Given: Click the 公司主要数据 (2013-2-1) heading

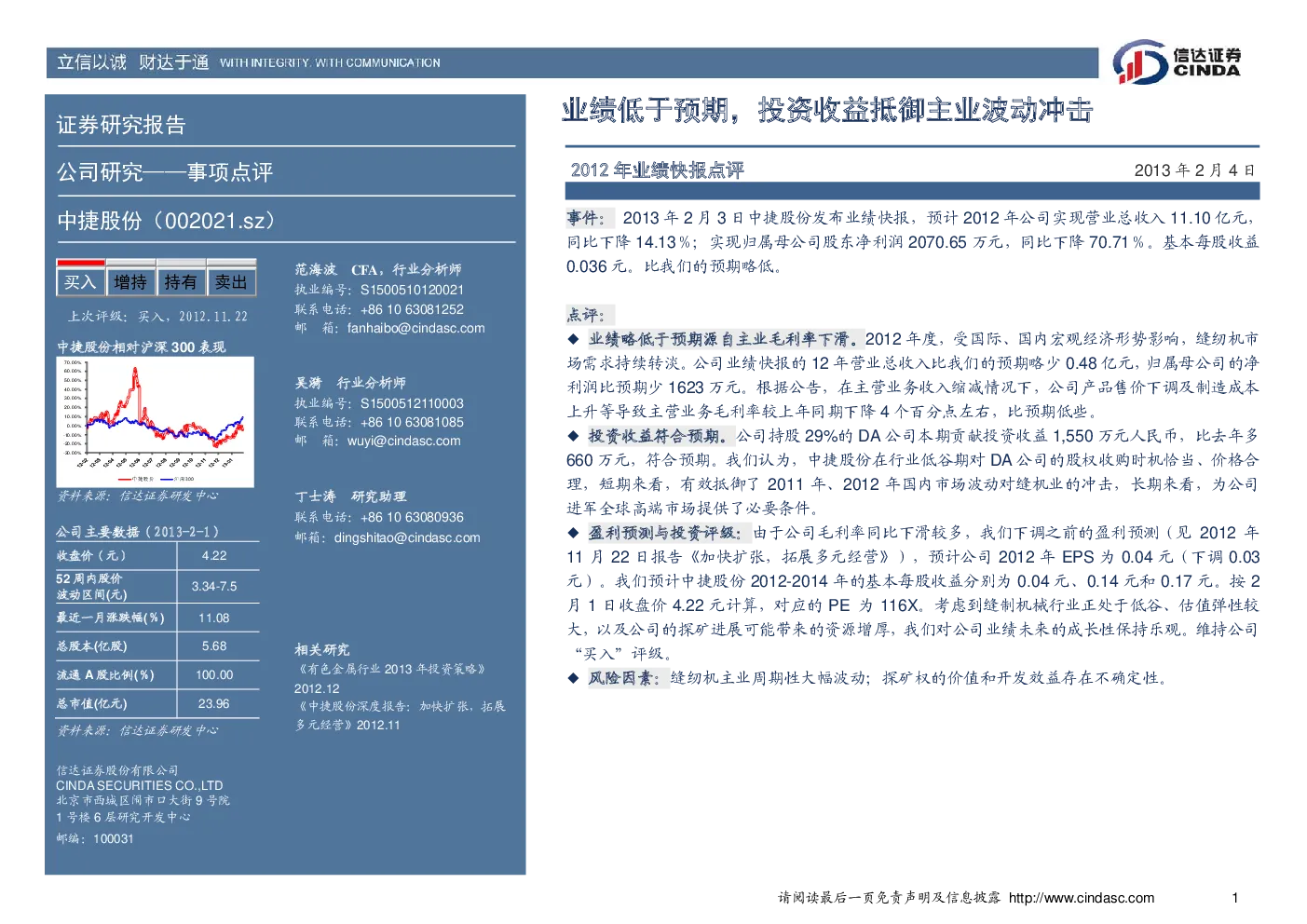Looking at the screenshot, I should click(x=137, y=532).
